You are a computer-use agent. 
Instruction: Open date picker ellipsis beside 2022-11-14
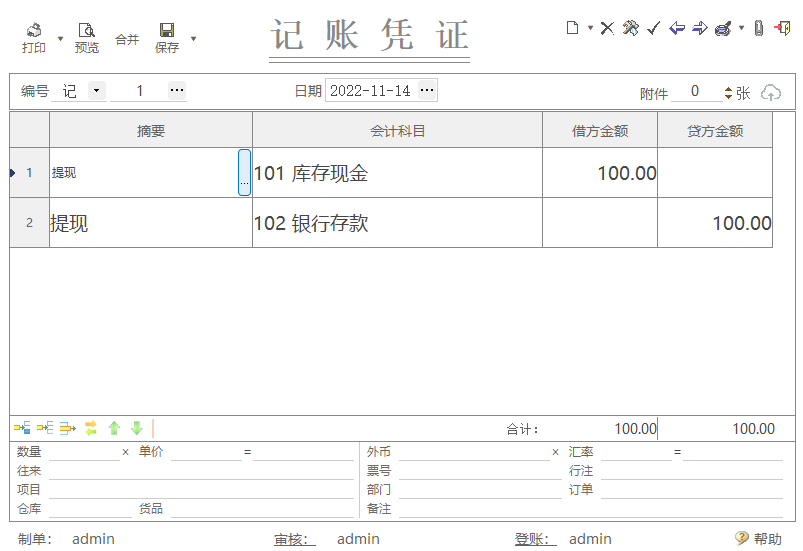(427, 91)
